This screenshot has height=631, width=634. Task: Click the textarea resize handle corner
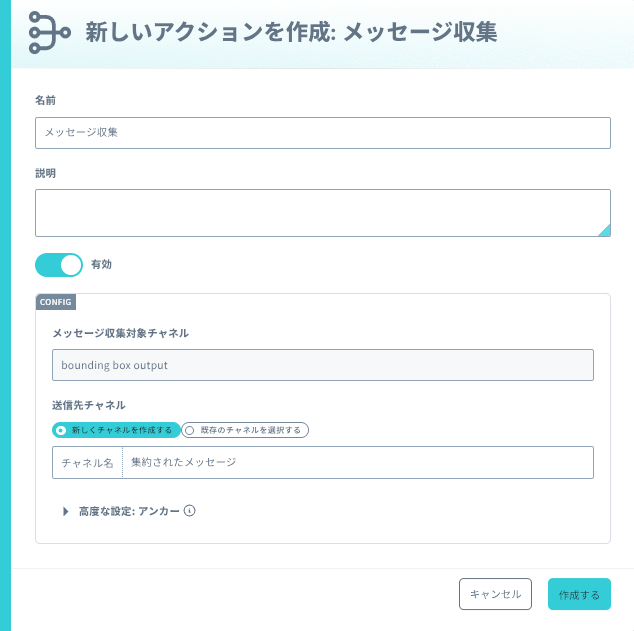(605, 231)
